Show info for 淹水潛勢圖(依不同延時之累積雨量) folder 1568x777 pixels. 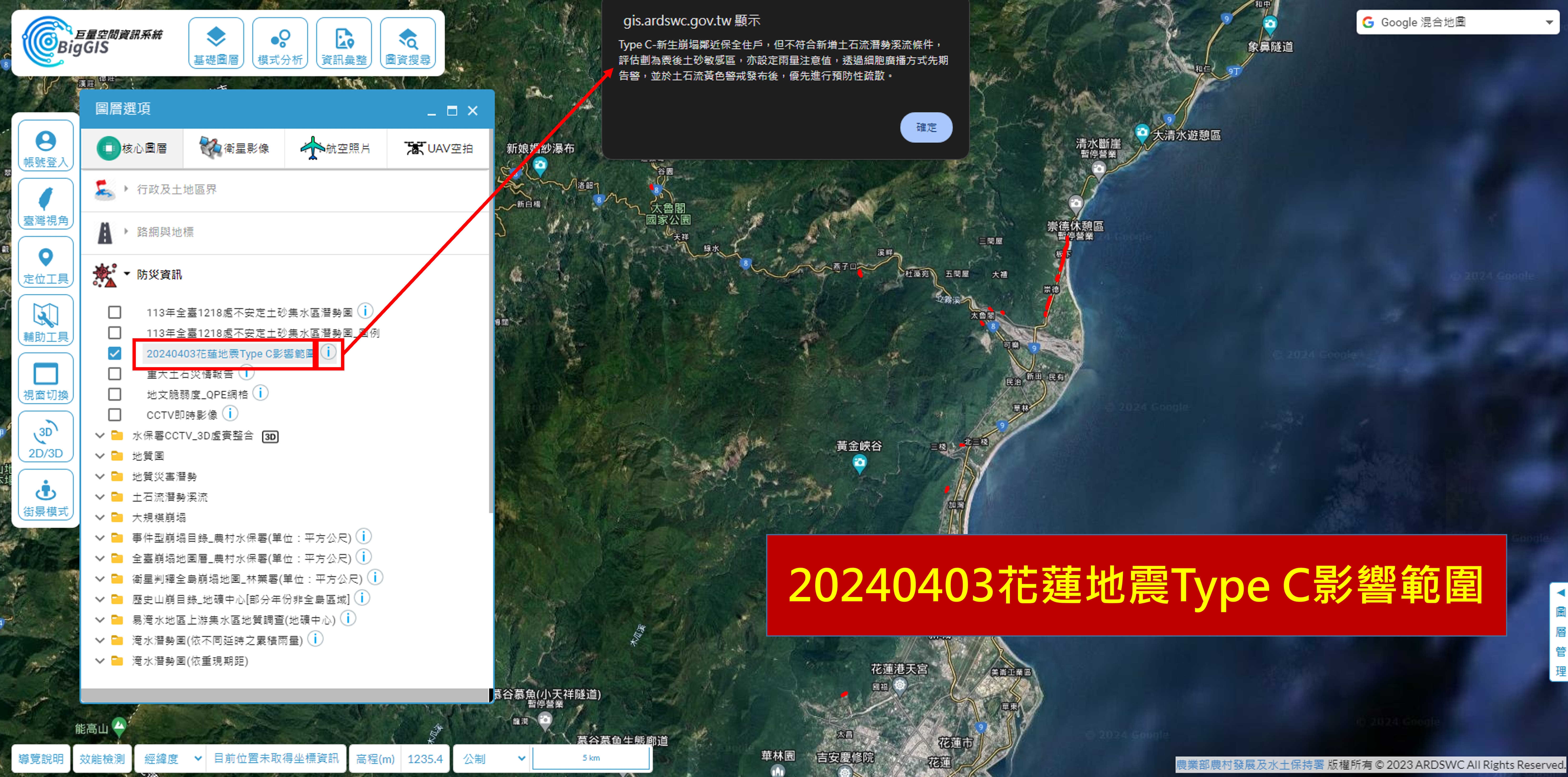(x=315, y=639)
